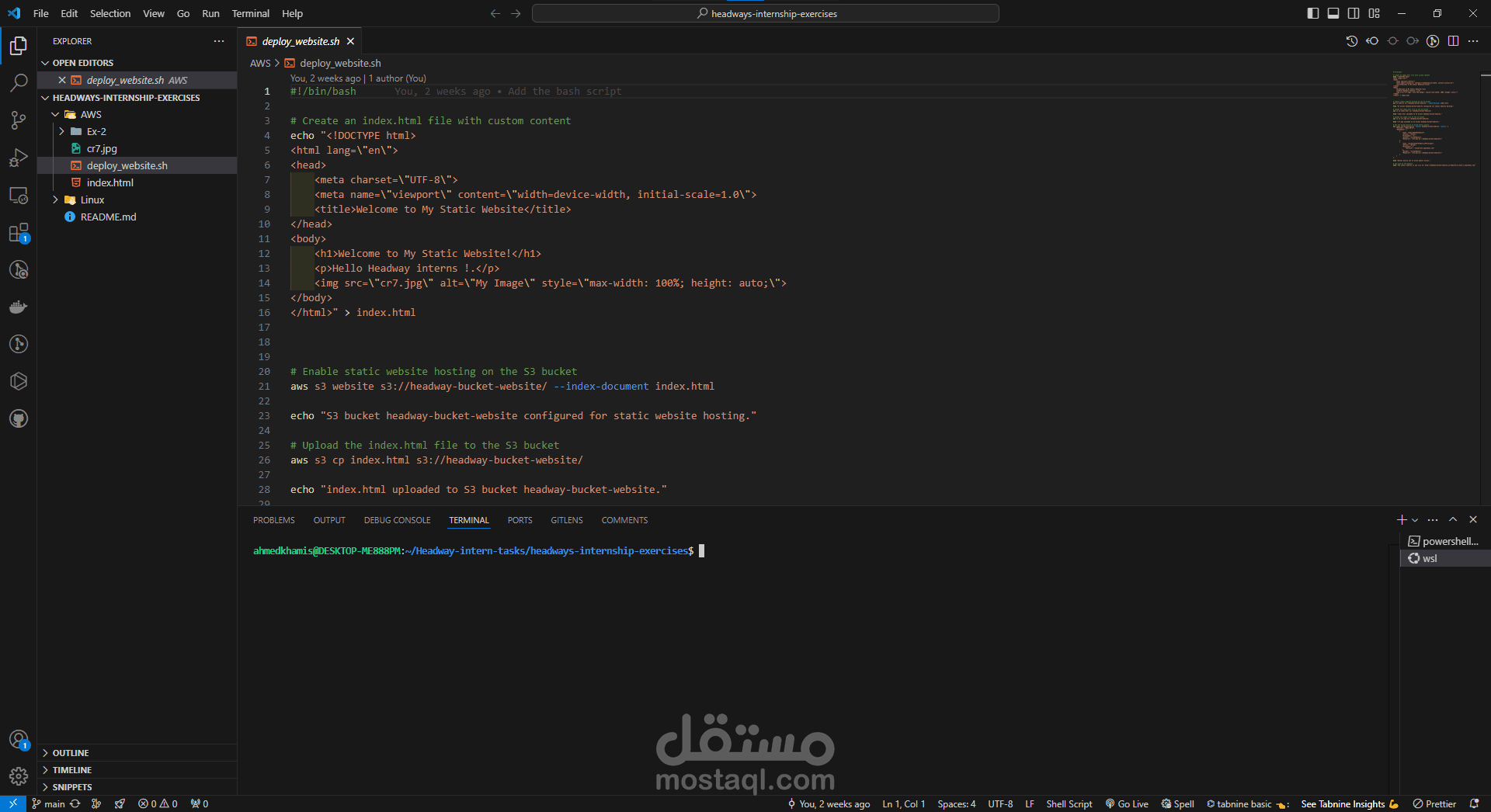This screenshot has width=1491, height=812.
Task: Close deploy_website.sh in Open Editors list
Action: tap(61, 80)
